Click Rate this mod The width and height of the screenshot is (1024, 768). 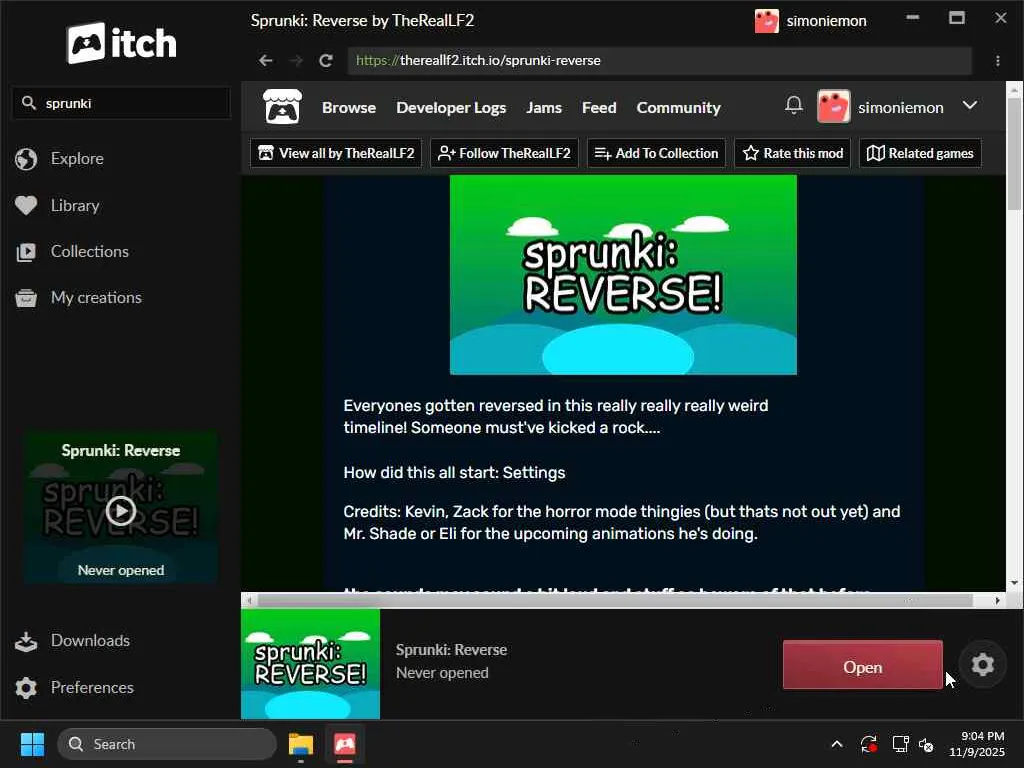click(x=793, y=153)
